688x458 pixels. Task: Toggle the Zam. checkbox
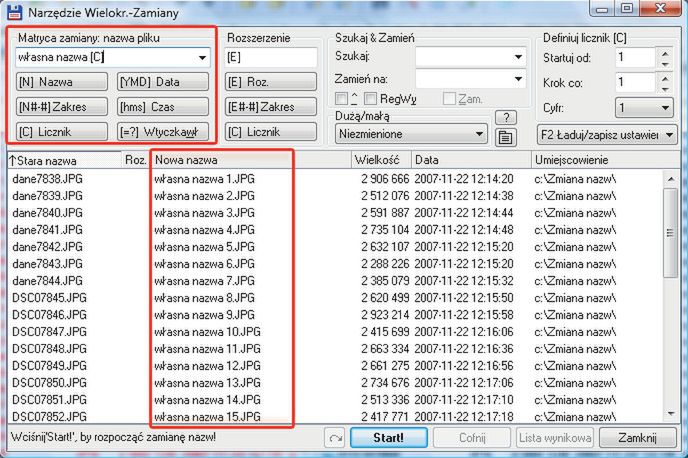449,99
